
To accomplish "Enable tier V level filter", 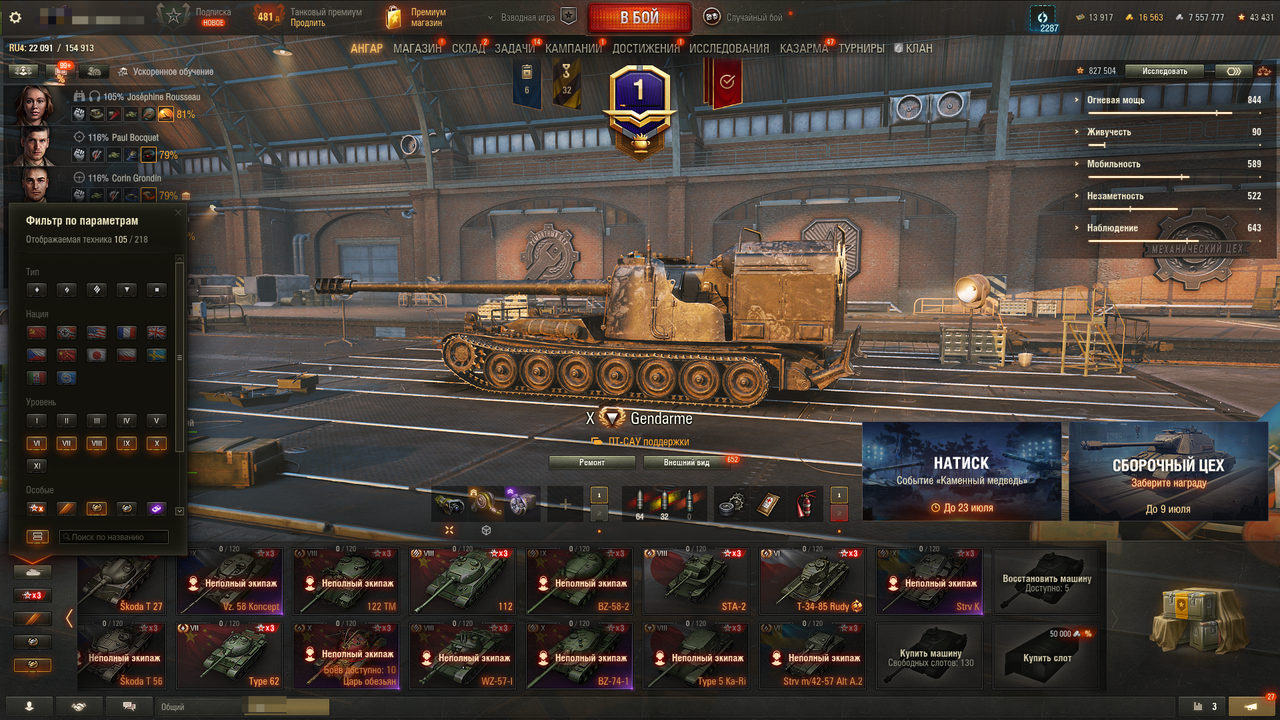I will point(156,421).
